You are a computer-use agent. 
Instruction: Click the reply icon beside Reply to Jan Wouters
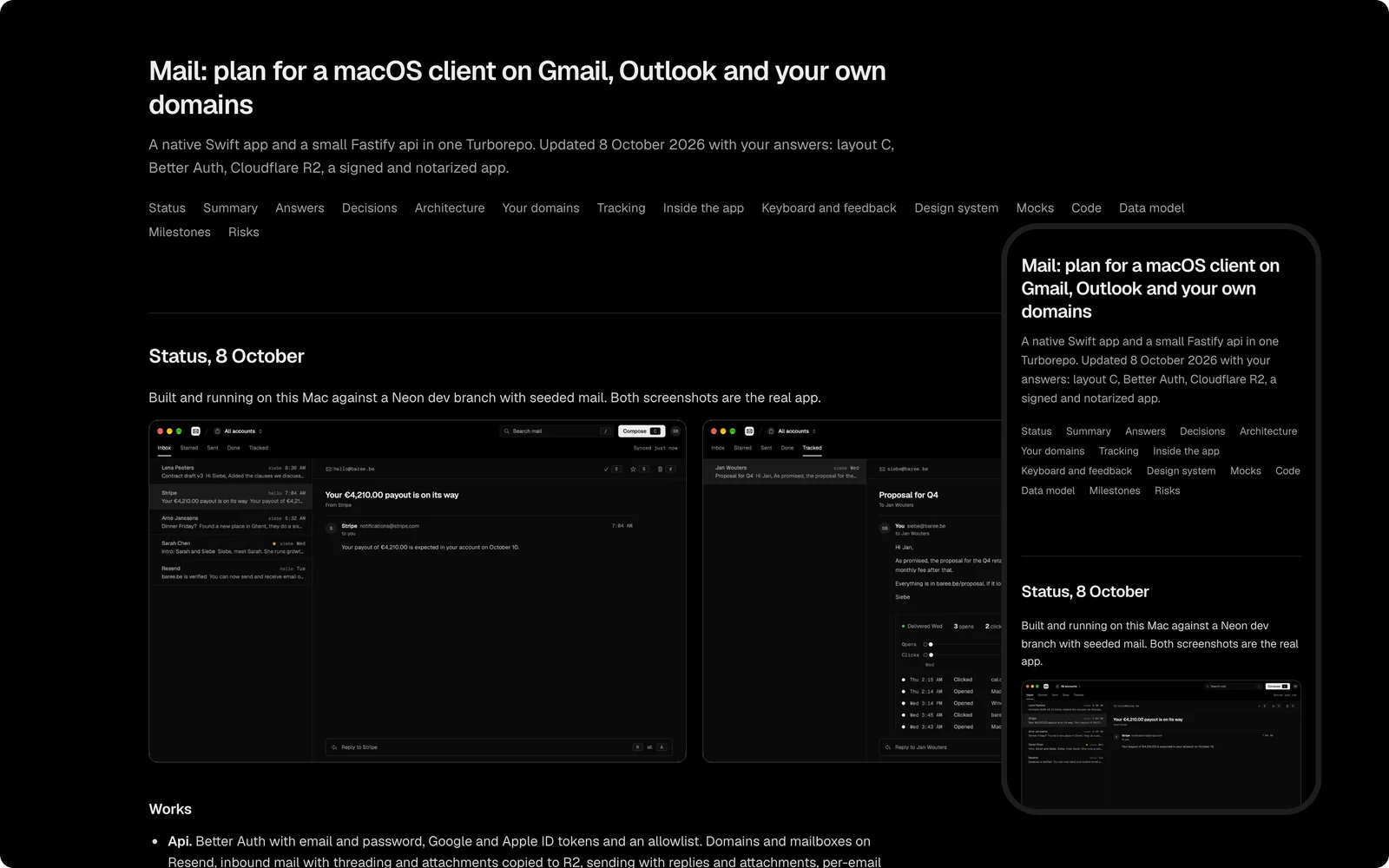click(x=888, y=747)
